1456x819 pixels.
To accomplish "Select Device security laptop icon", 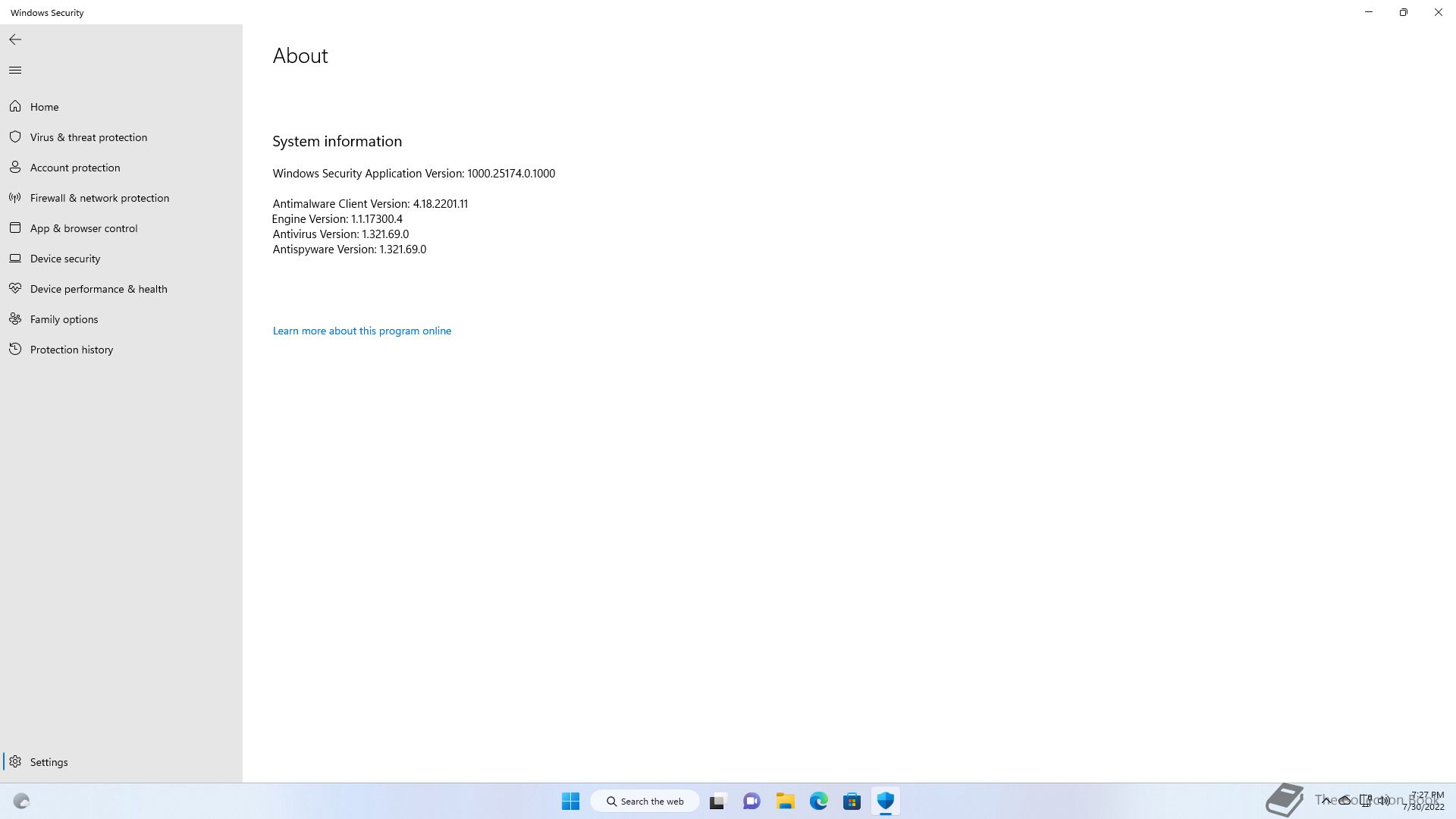I will pyautogui.click(x=15, y=258).
